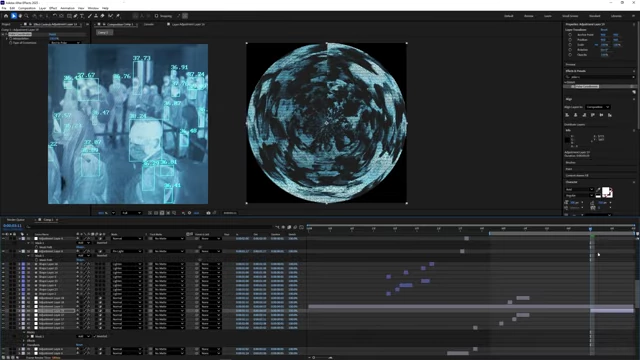Hide Shape Layer 26 with its eye toggle
The height and width of the screenshot is (360, 640).
[x=4, y=264]
